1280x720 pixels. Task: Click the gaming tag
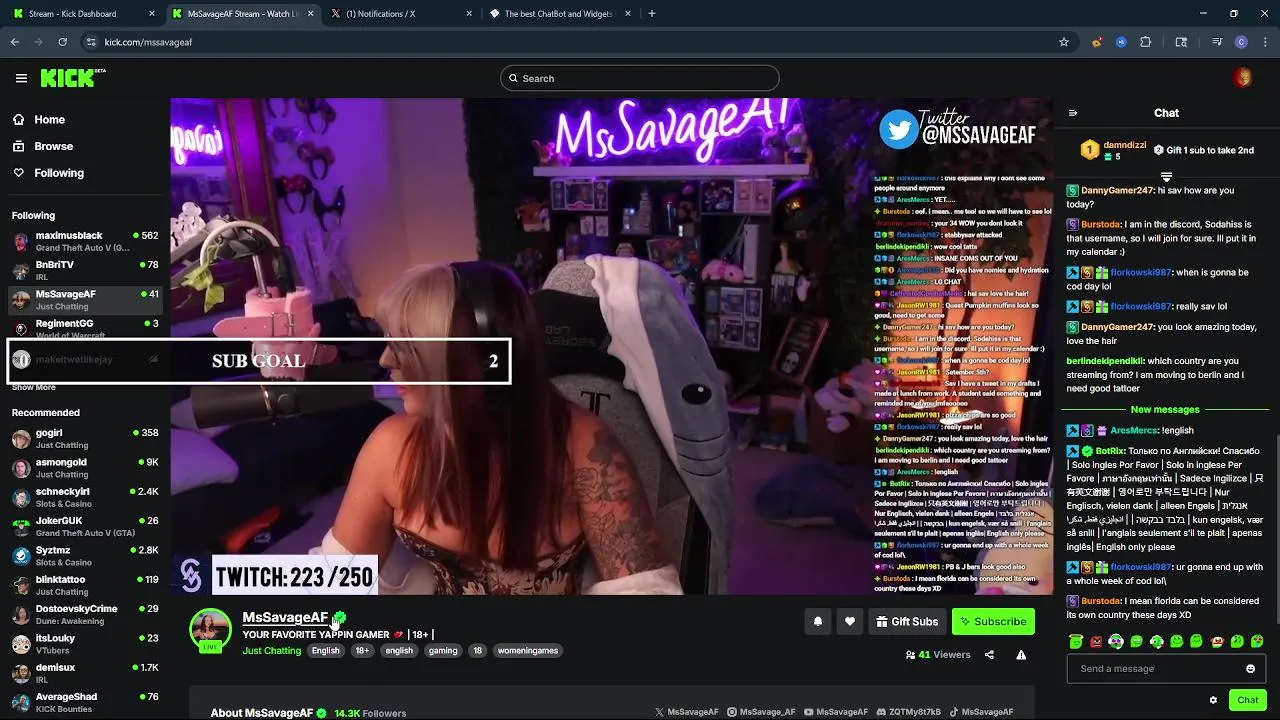click(x=443, y=651)
